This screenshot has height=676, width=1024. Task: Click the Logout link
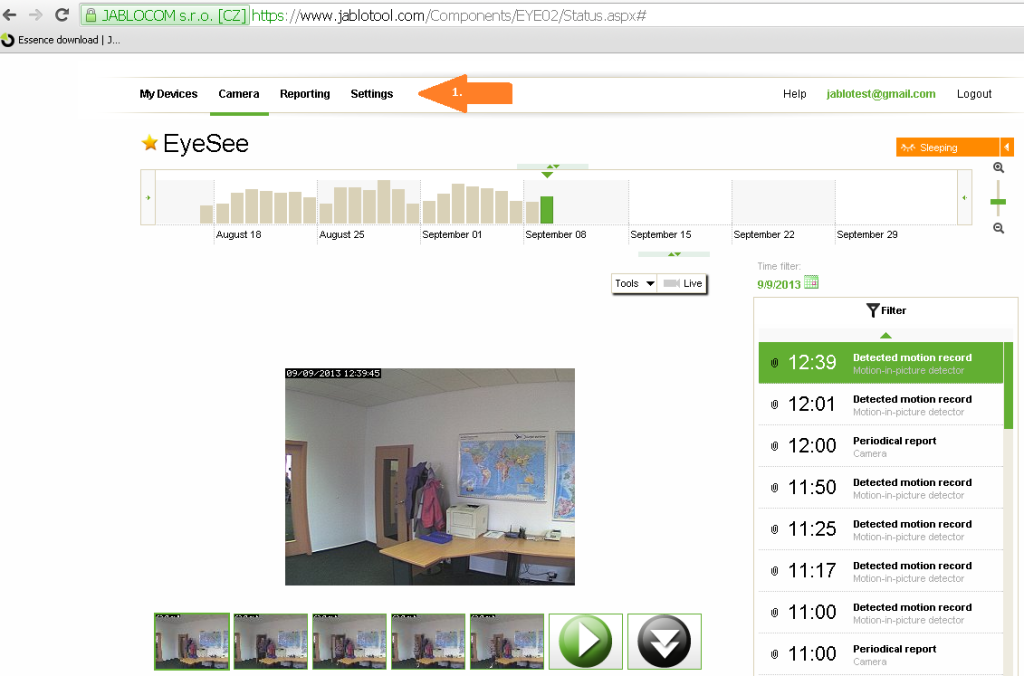coord(973,94)
